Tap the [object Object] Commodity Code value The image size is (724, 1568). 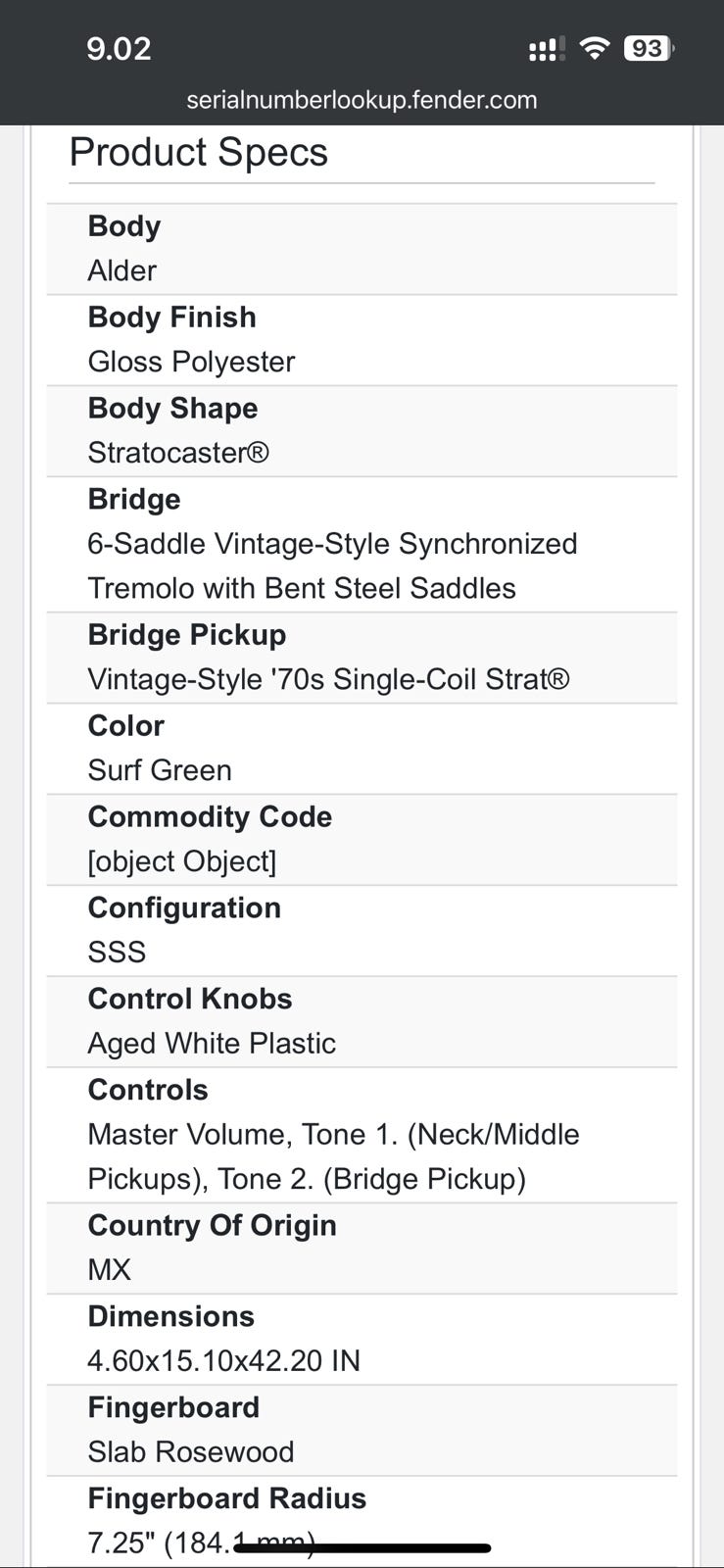coord(182,861)
